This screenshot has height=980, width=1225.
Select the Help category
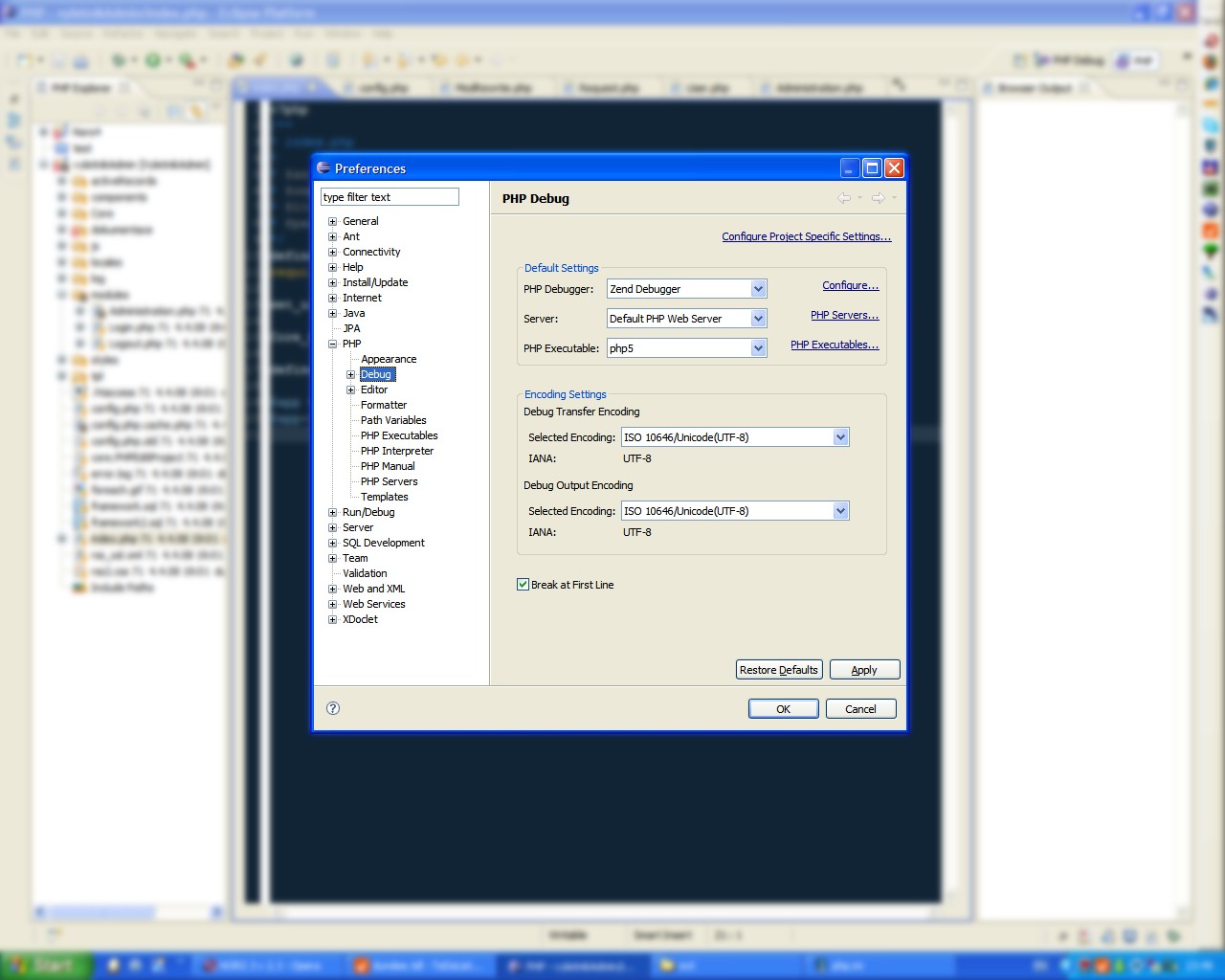tap(353, 267)
